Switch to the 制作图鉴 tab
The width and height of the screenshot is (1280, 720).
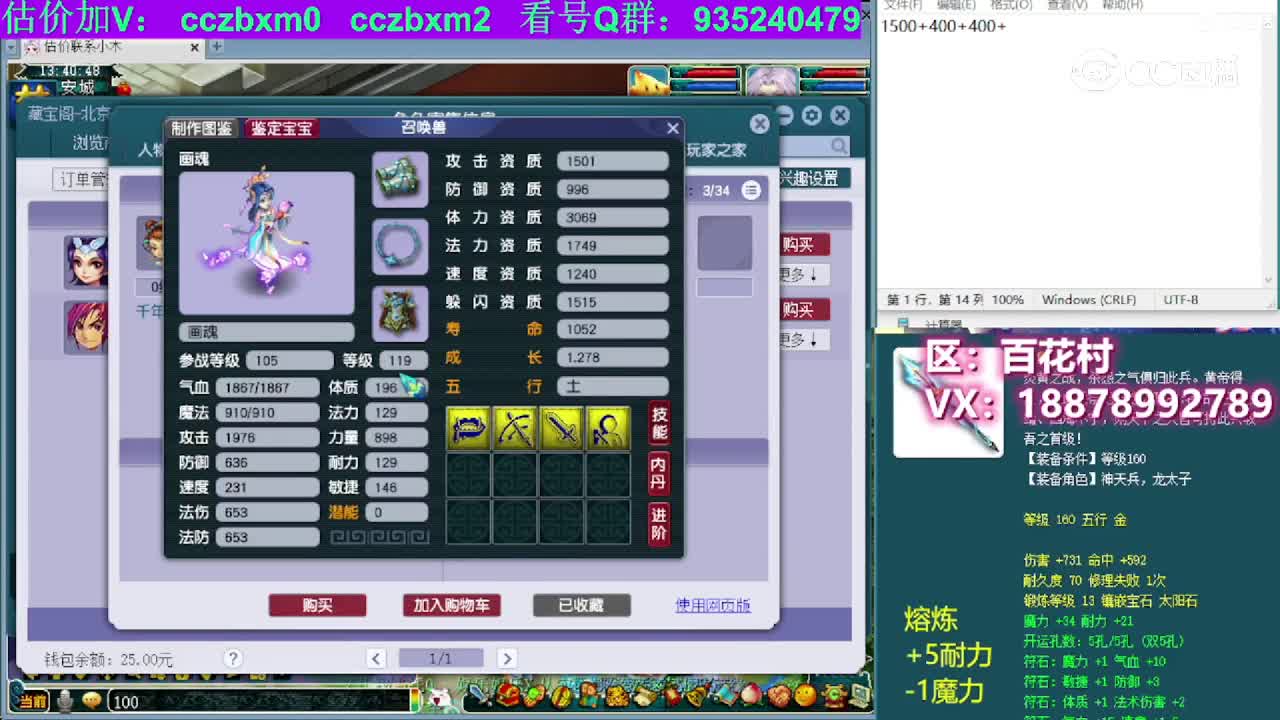coord(201,128)
